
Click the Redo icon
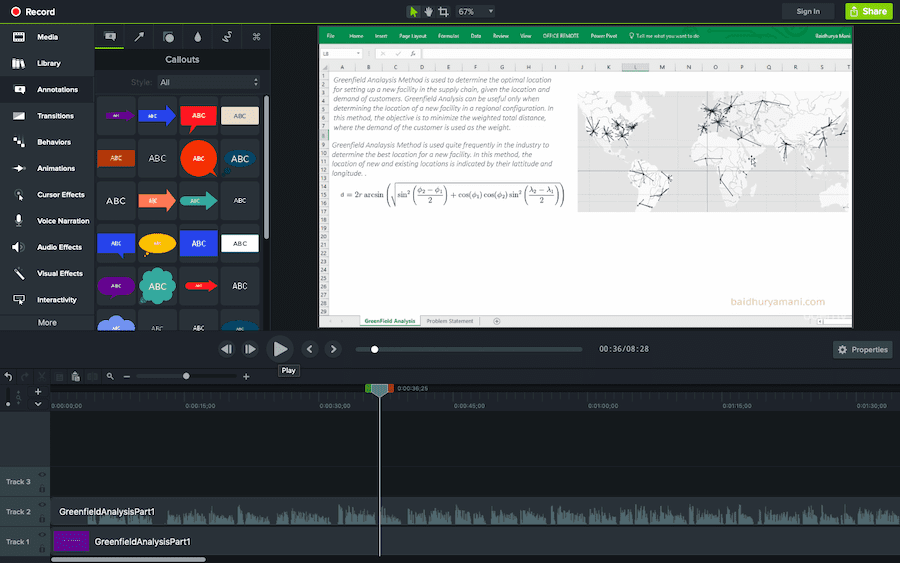pos(25,376)
